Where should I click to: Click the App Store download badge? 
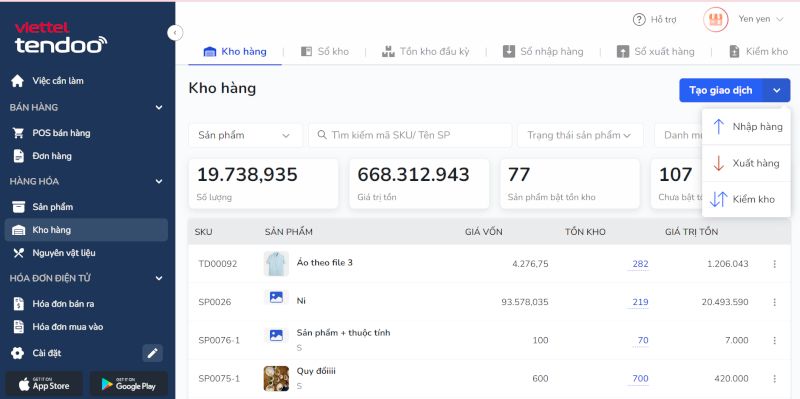click(x=44, y=385)
